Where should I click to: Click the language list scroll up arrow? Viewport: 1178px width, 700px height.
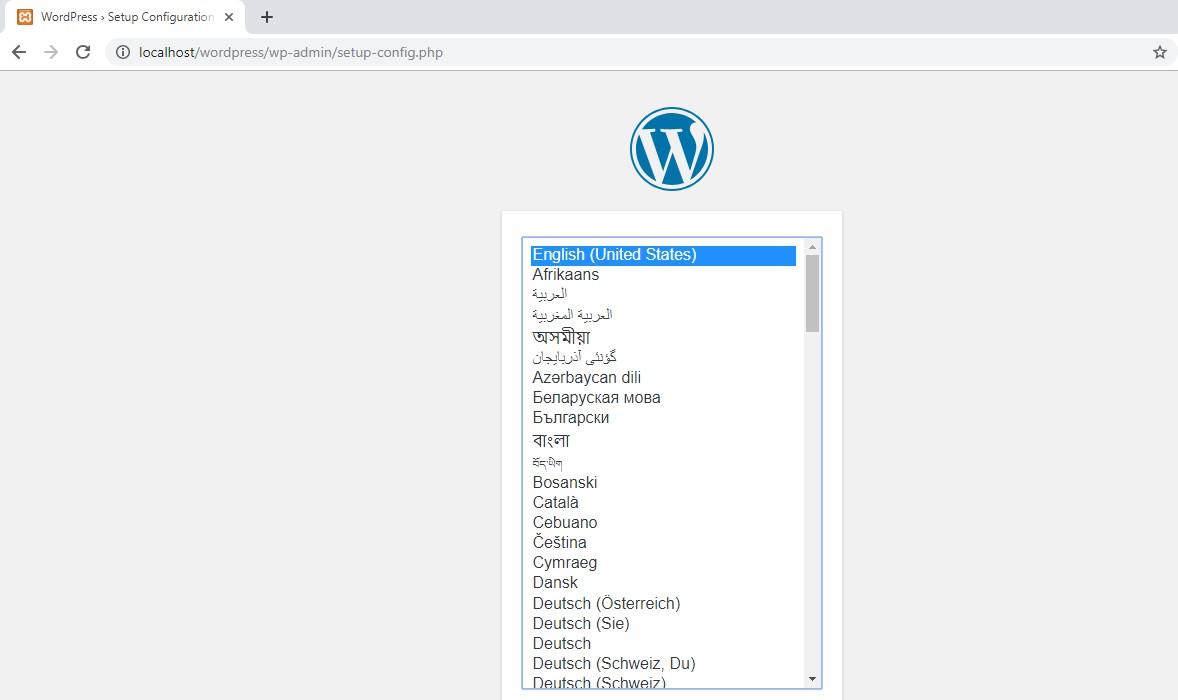812,247
